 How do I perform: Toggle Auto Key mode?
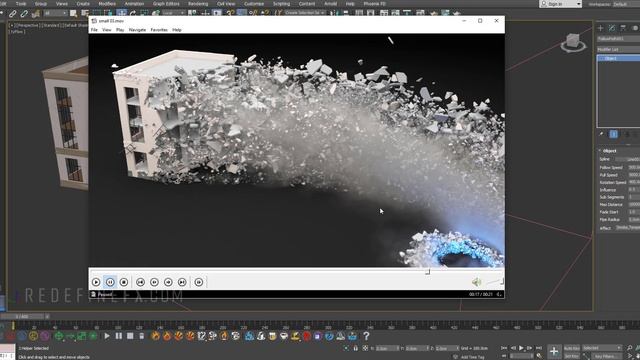(571, 348)
